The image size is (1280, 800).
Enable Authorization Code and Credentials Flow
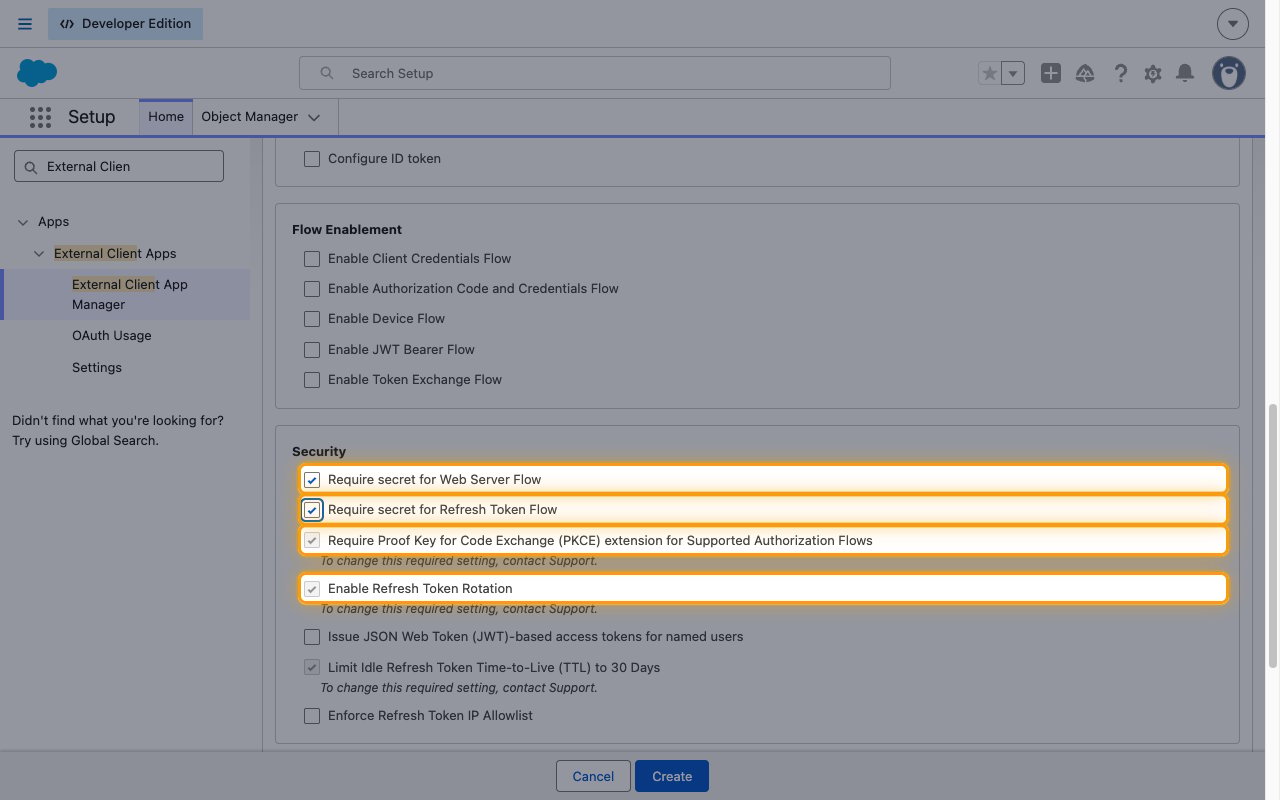pos(312,289)
